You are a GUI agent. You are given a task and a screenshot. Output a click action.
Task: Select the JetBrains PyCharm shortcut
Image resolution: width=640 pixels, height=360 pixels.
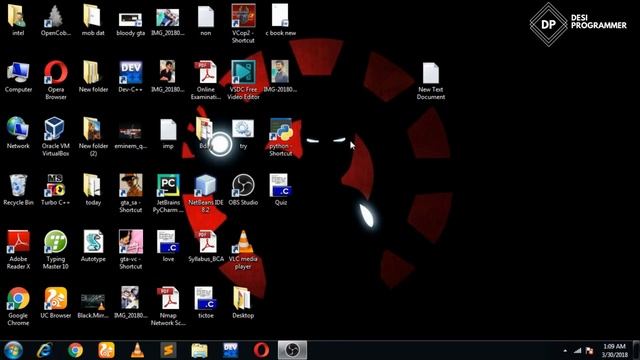click(x=168, y=186)
